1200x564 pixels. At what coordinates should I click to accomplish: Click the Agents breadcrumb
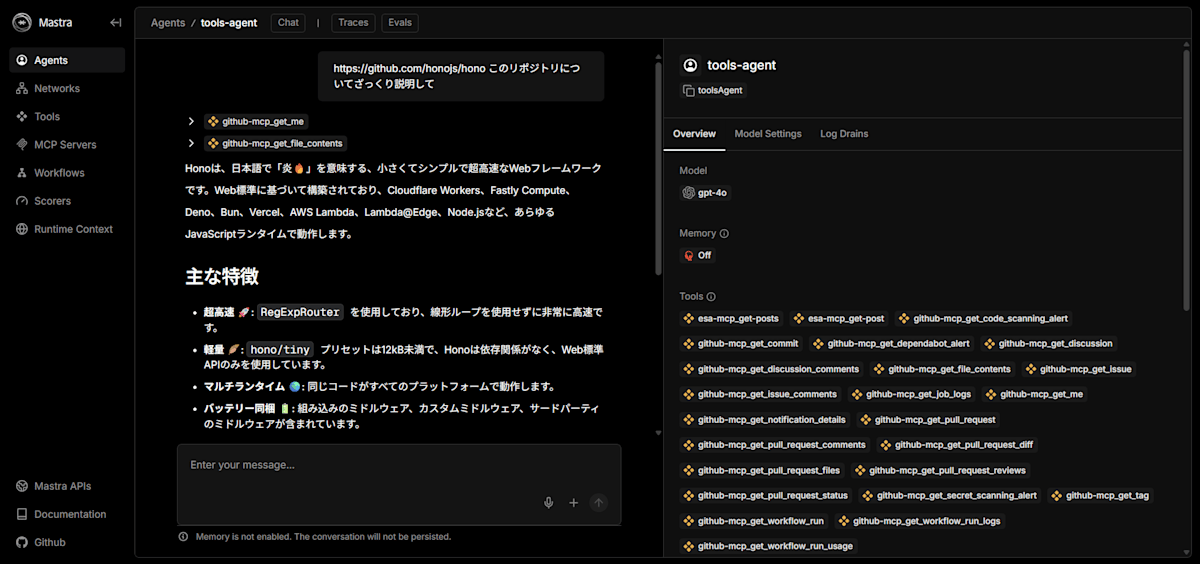click(168, 22)
